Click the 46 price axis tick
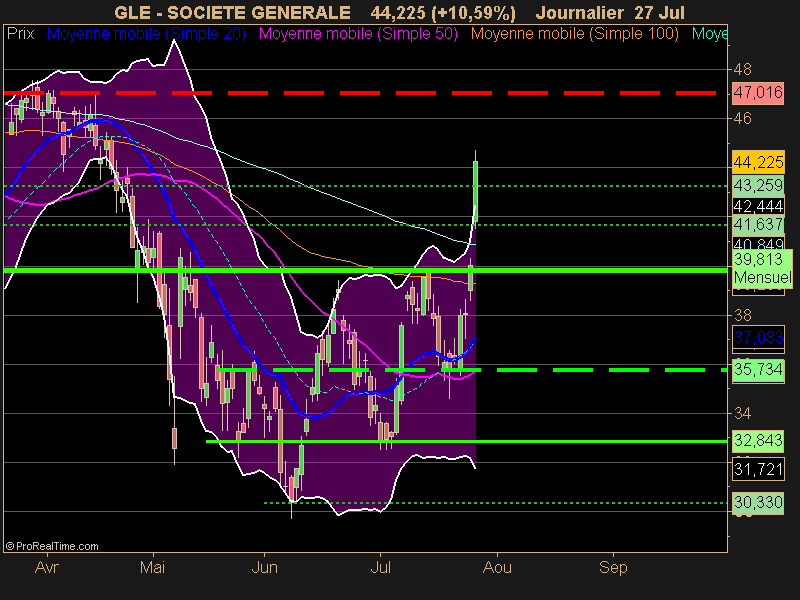800x600 pixels. coord(742,118)
